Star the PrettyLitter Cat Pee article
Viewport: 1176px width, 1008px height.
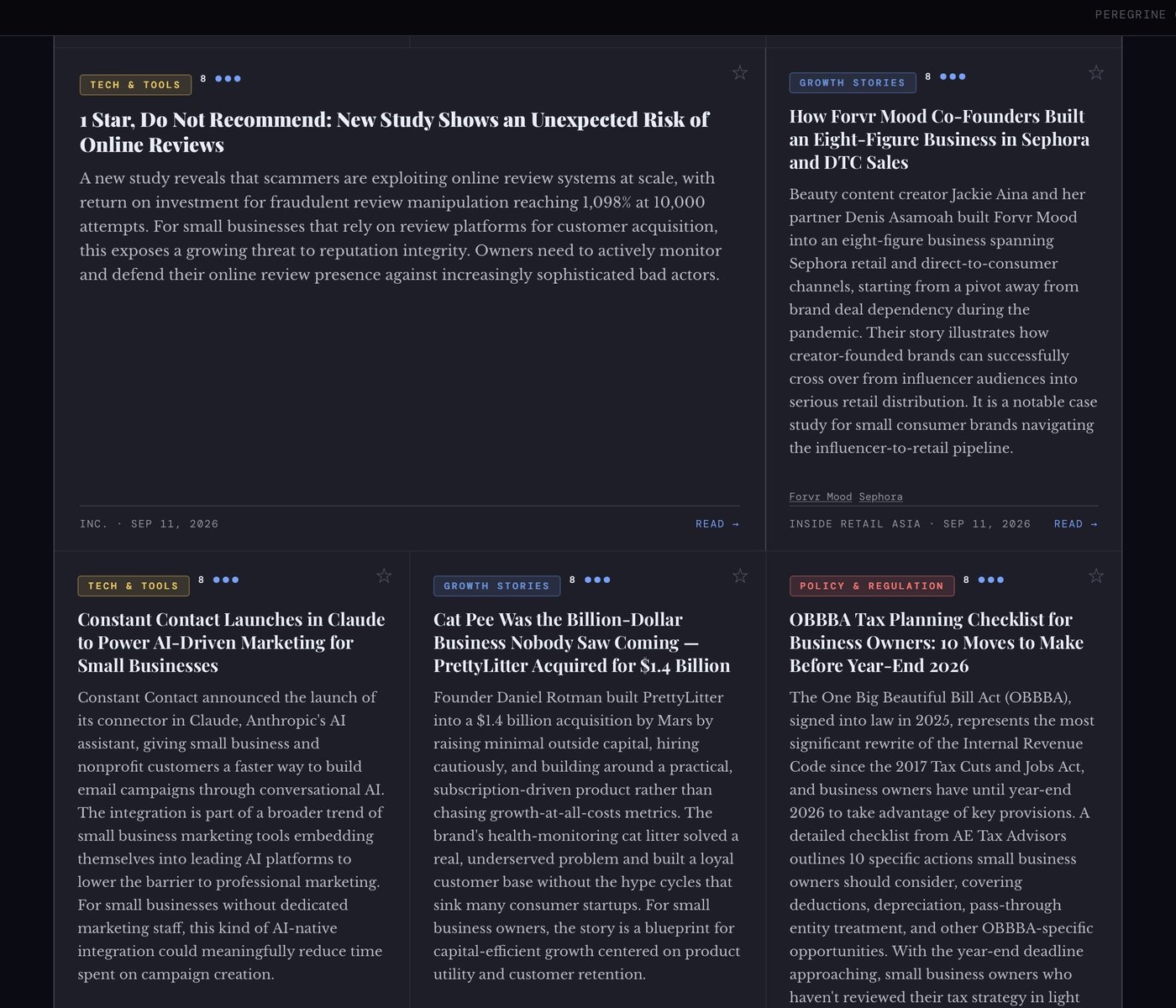(739, 575)
